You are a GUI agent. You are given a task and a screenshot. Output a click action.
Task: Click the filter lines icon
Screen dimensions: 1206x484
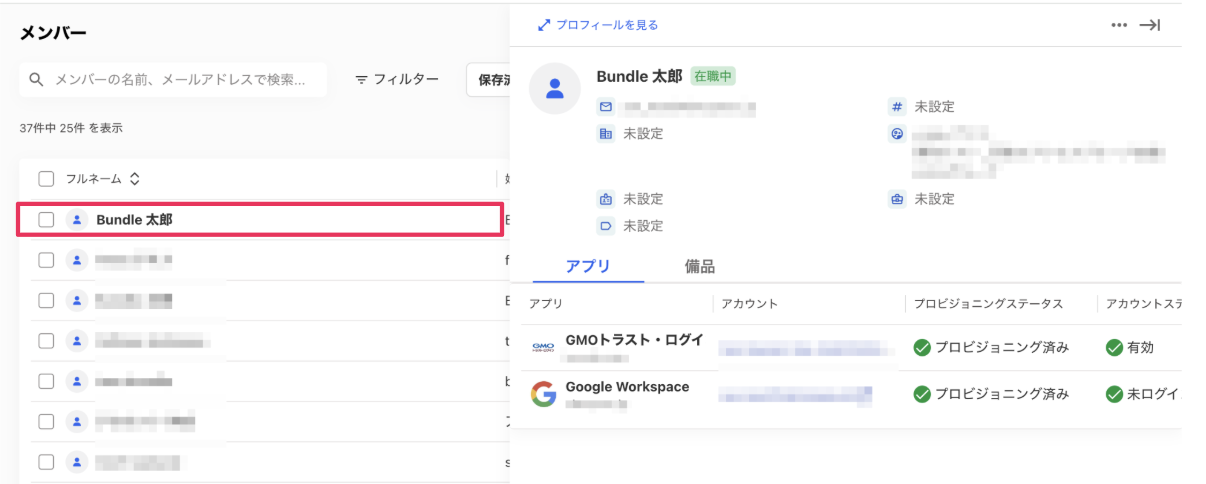[x=362, y=80]
